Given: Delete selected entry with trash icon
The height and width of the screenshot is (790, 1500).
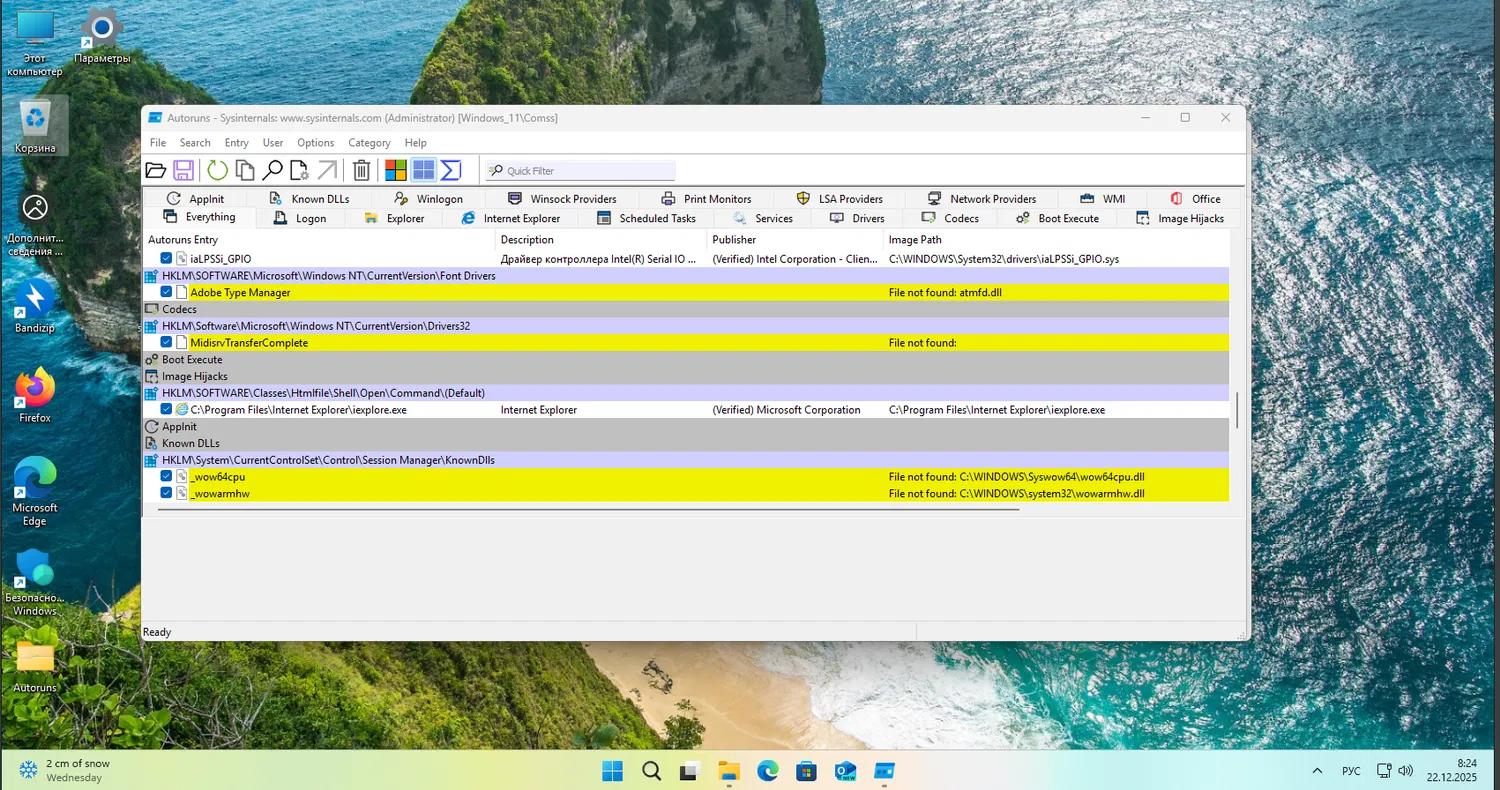Looking at the screenshot, I should click(362, 170).
